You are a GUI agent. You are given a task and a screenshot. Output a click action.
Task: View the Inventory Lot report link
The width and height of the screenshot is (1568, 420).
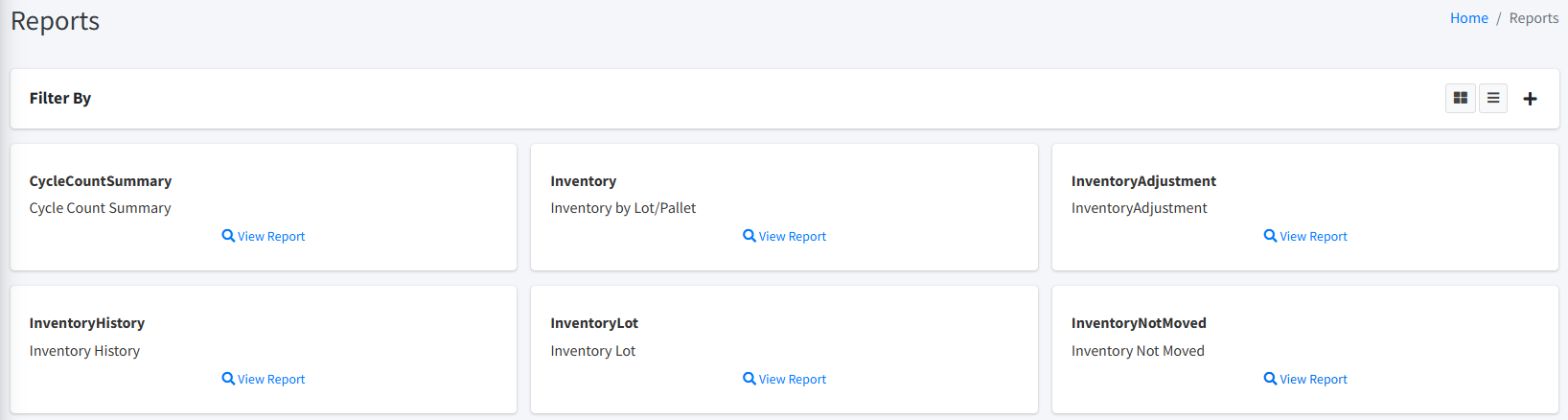click(793, 380)
